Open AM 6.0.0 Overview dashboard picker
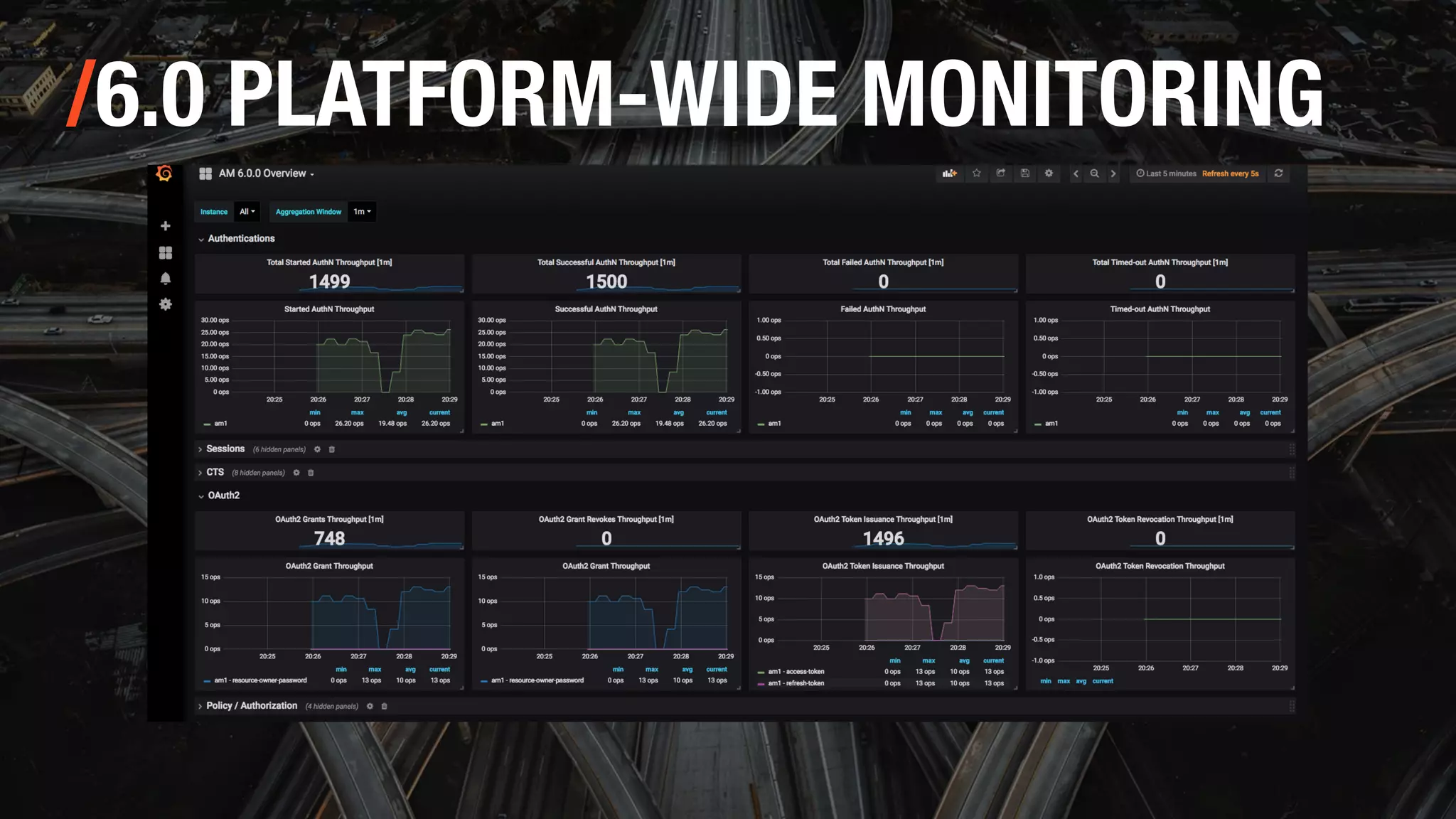 [257, 173]
